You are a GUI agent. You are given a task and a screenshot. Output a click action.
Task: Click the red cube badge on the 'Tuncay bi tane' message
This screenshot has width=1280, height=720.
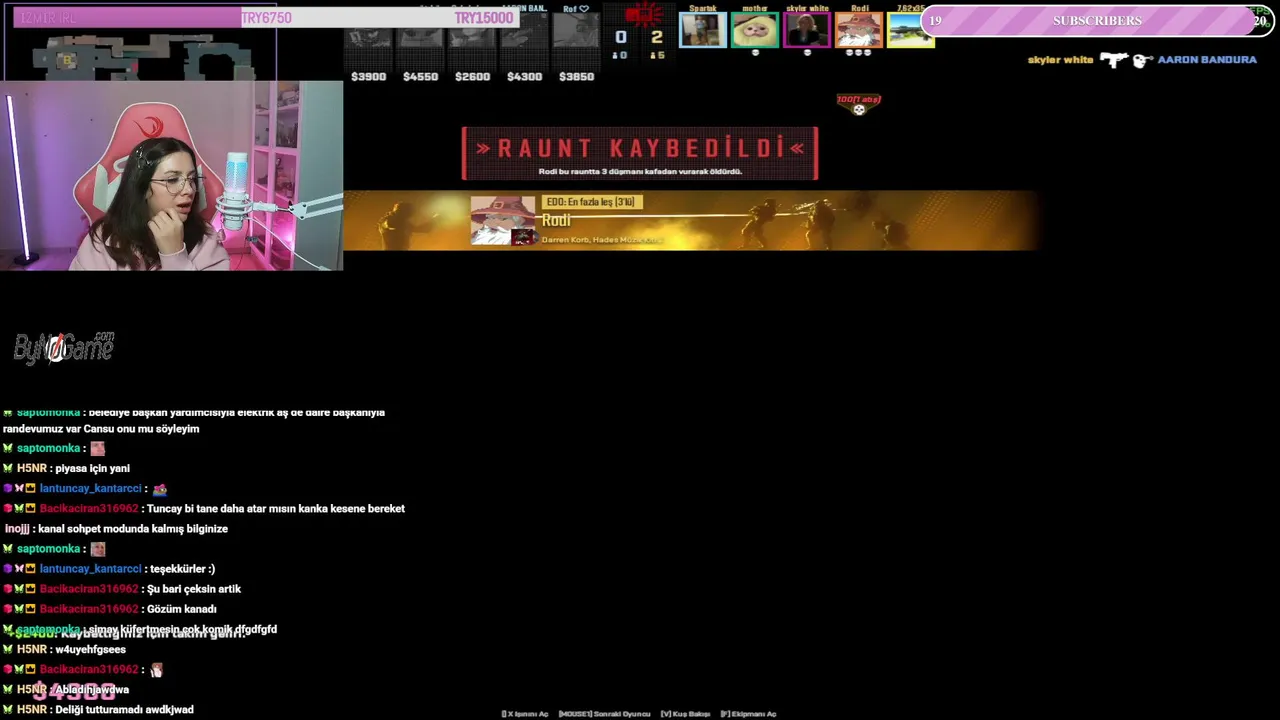click(8, 509)
